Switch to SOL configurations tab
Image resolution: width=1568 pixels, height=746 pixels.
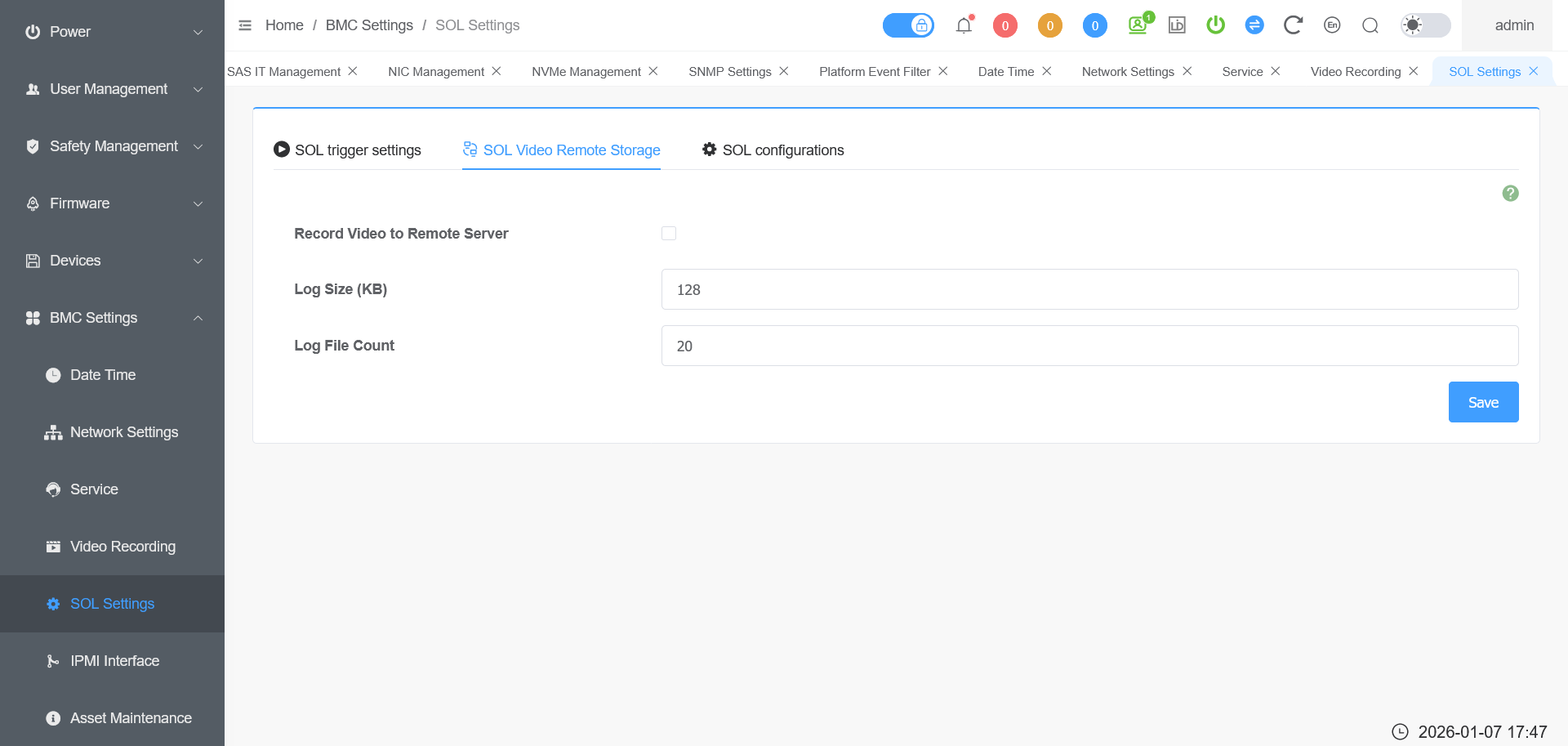tap(773, 150)
